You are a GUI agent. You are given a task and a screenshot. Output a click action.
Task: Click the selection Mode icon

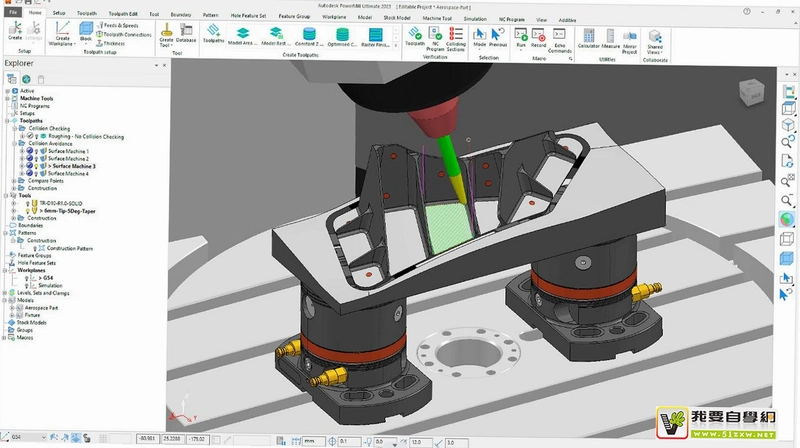click(x=479, y=34)
